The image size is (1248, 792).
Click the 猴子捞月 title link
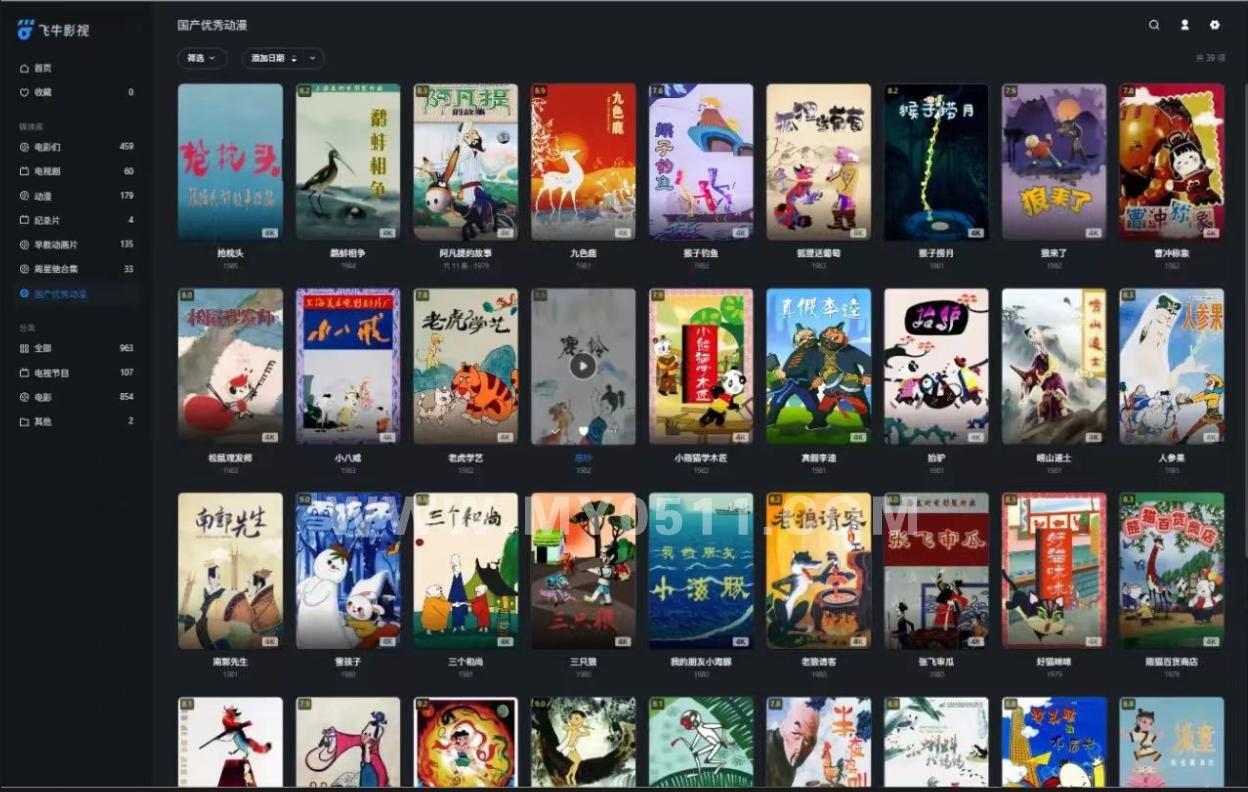click(936, 254)
